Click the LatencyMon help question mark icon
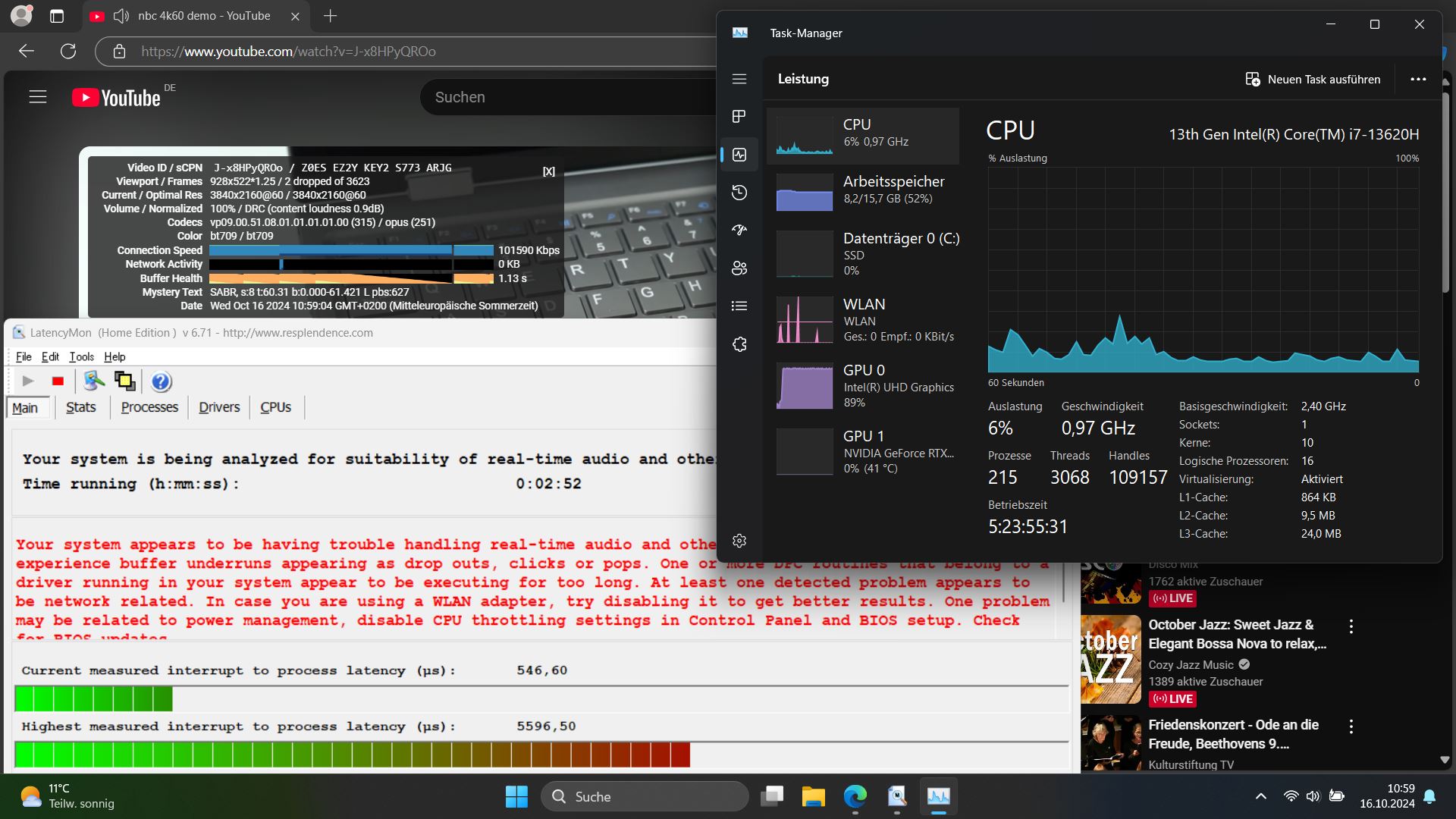The height and width of the screenshot is (819, 1456). (x=161, y=381)
